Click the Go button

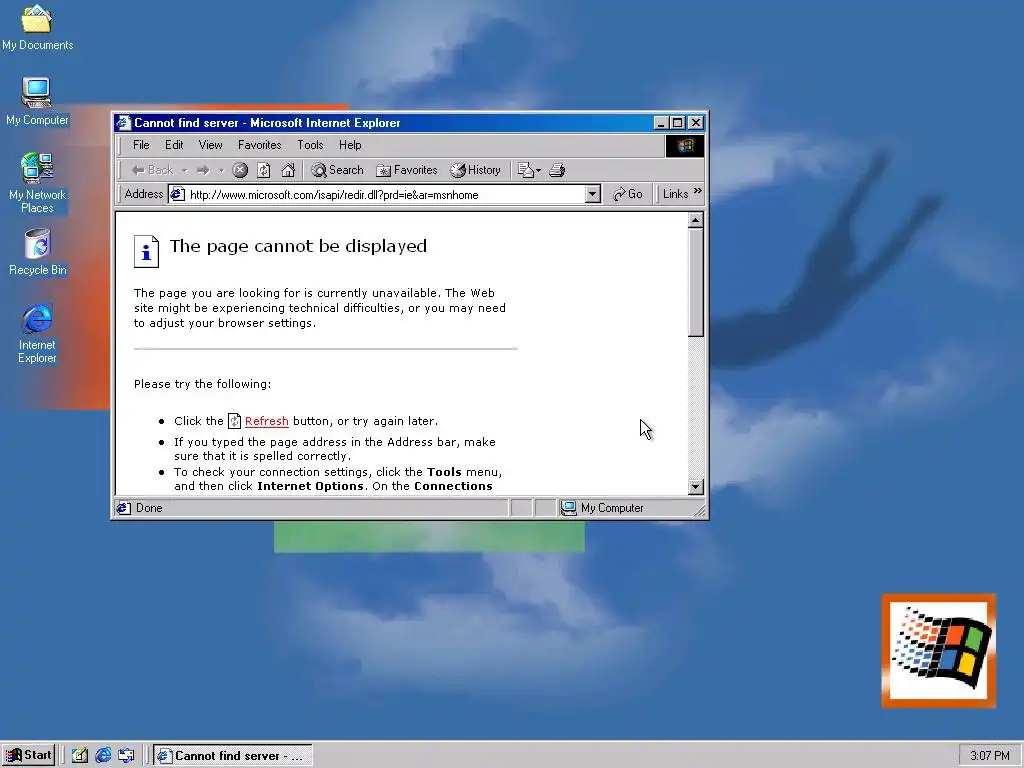click(x=628, y=194)
